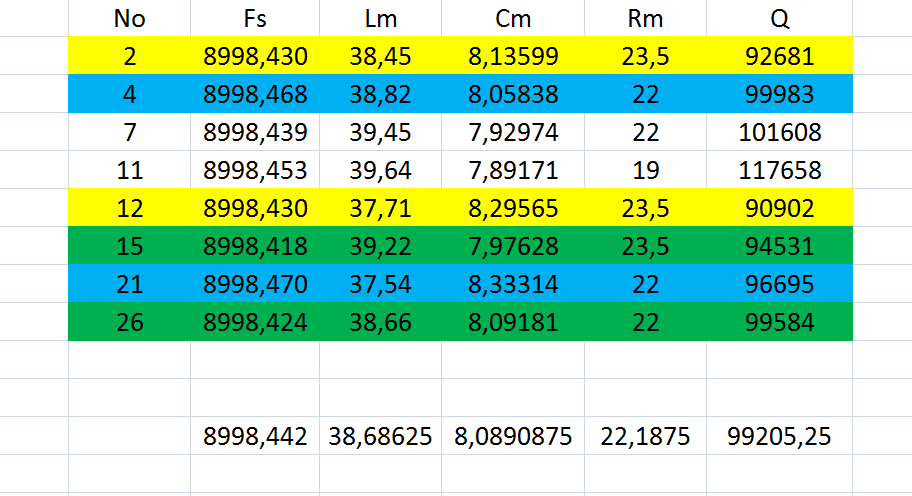Click Lm cell 38,66
Viewport: 912px width, 496px height.
pos(380,322)
